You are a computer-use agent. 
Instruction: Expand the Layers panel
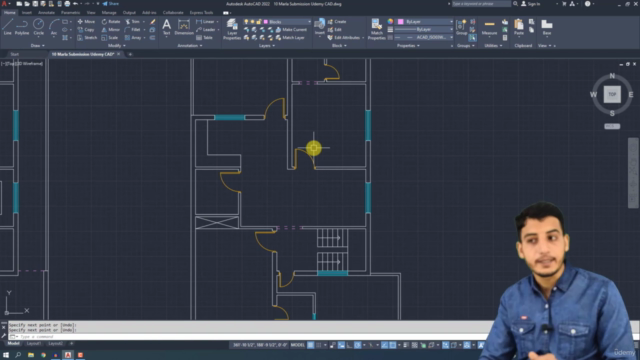click(267, 46)
